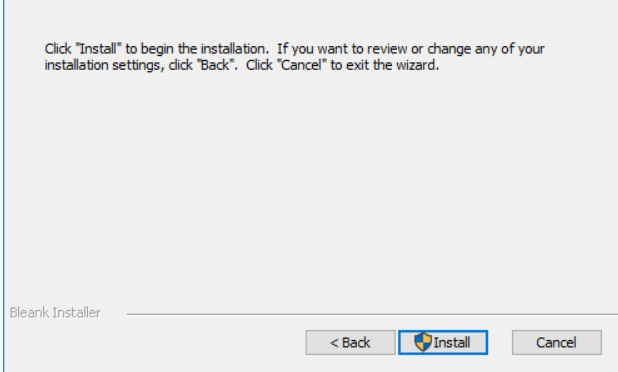This screenshot has height=372, width=618.
Task: Click the UAC shield icon on Install
Action: 423,342
